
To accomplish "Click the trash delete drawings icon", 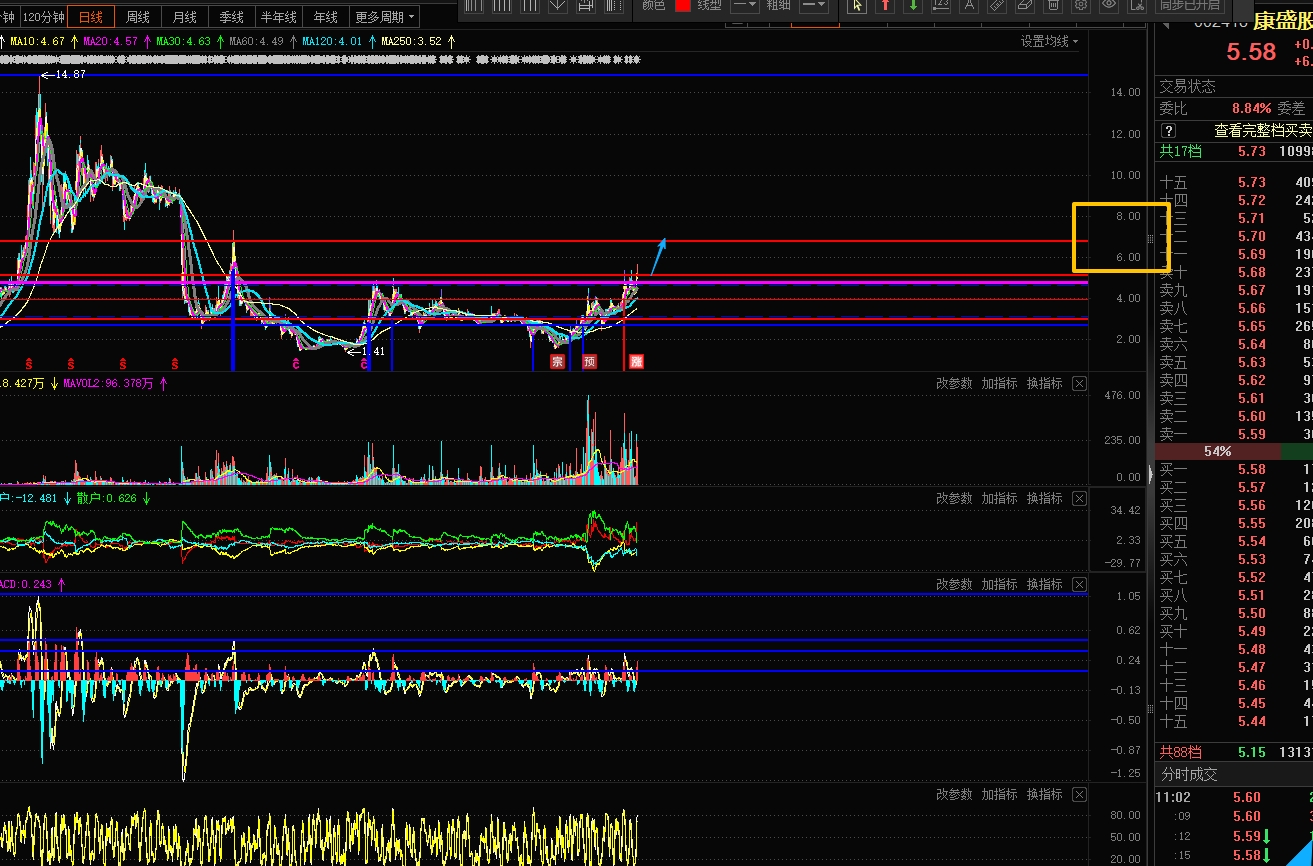I will (1053, 6).
